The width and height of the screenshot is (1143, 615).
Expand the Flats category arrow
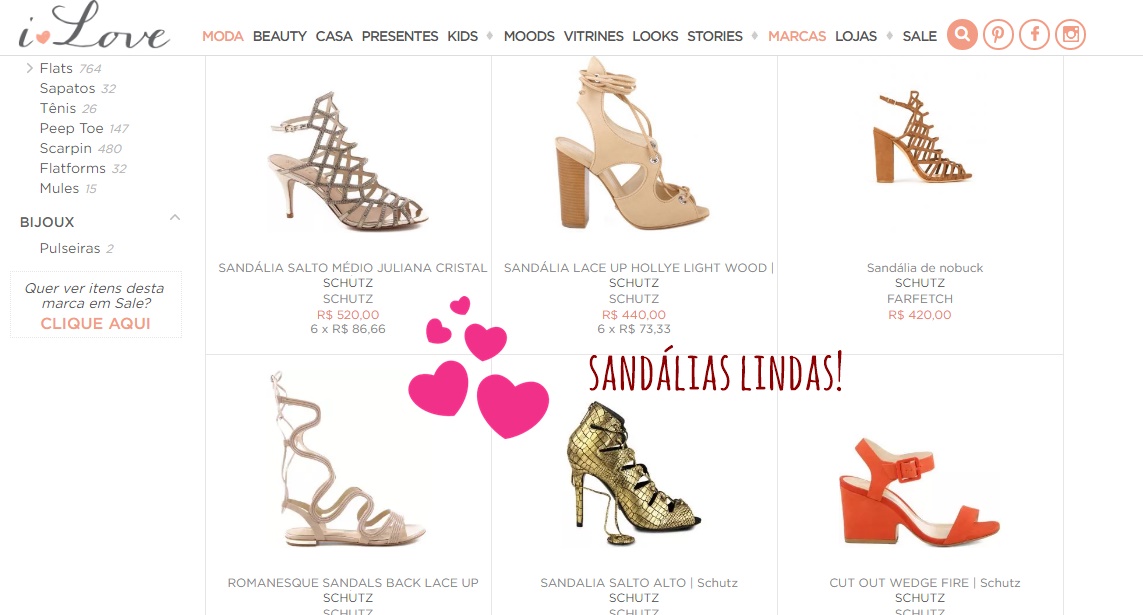tap(29, 68)
